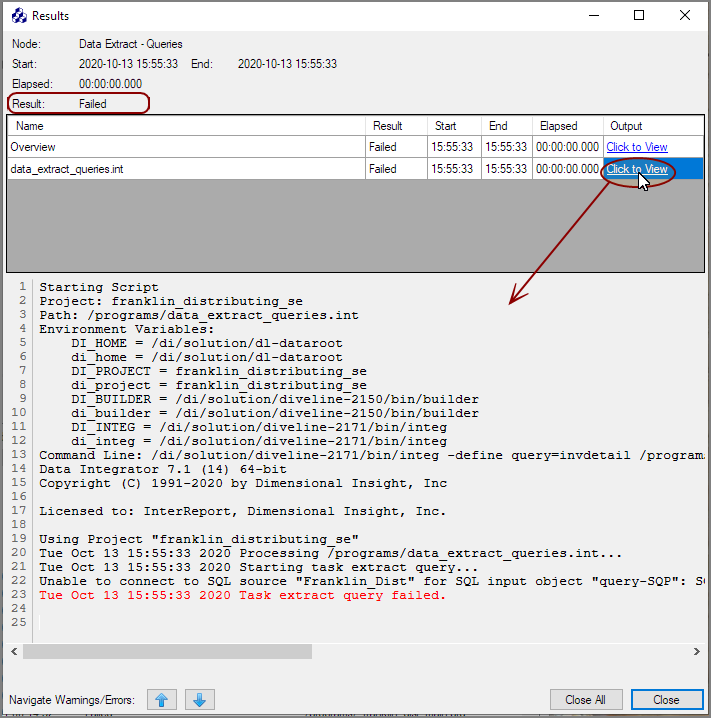Click the 'Command Line:' log line
This screenshot has height=718, width=711.
click(x=371, y=455)
